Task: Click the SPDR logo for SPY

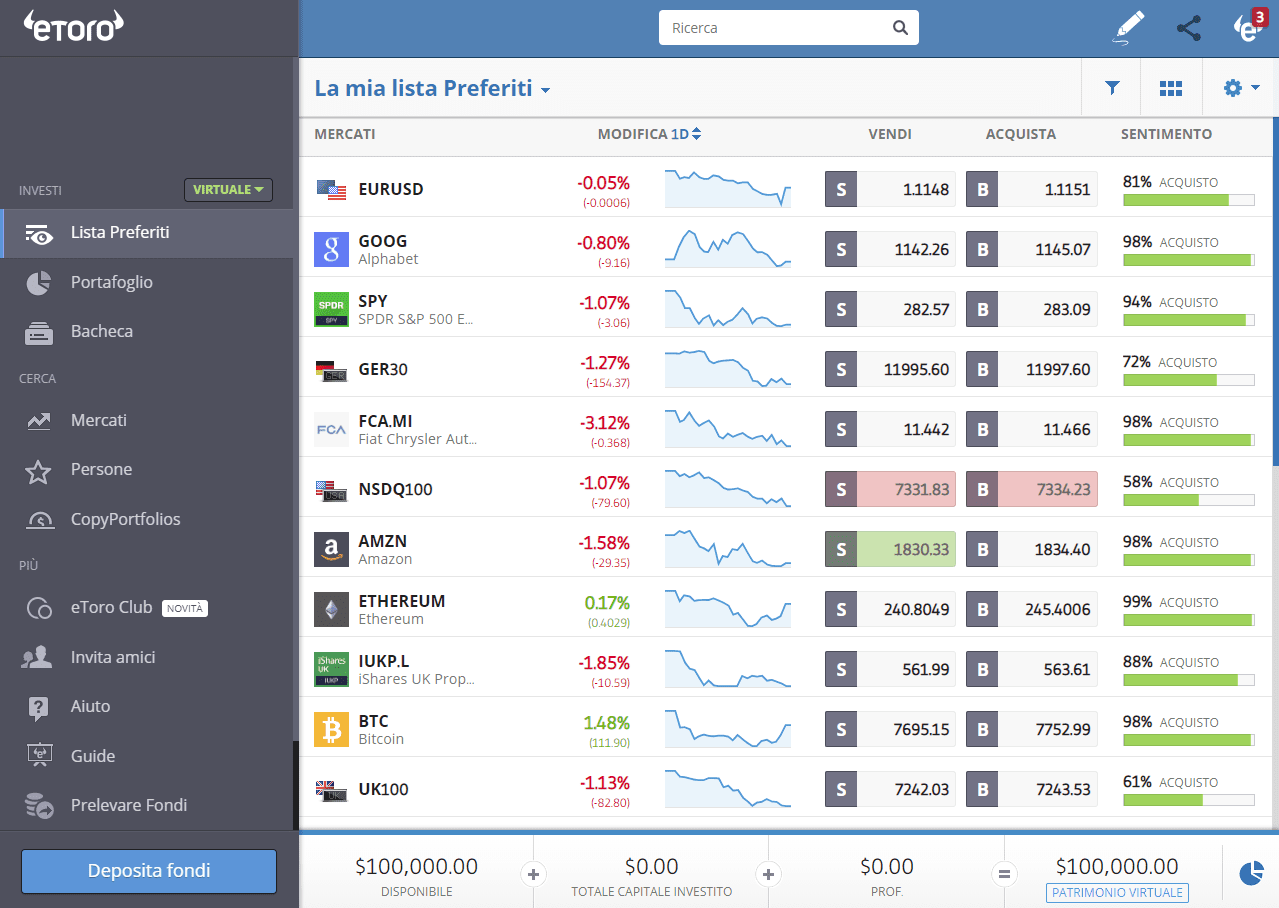Action: [x=331, y=309]
